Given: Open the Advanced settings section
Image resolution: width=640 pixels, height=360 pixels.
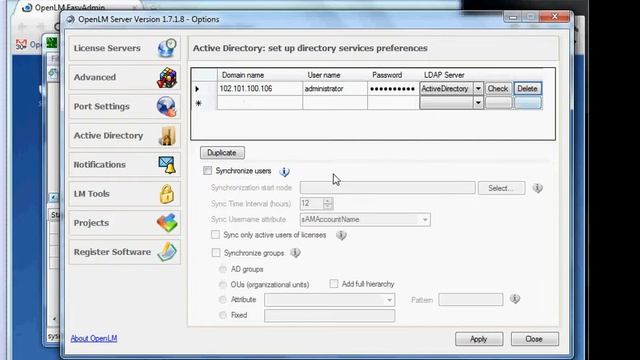Looking at the screenshot, I should [124, 77].
